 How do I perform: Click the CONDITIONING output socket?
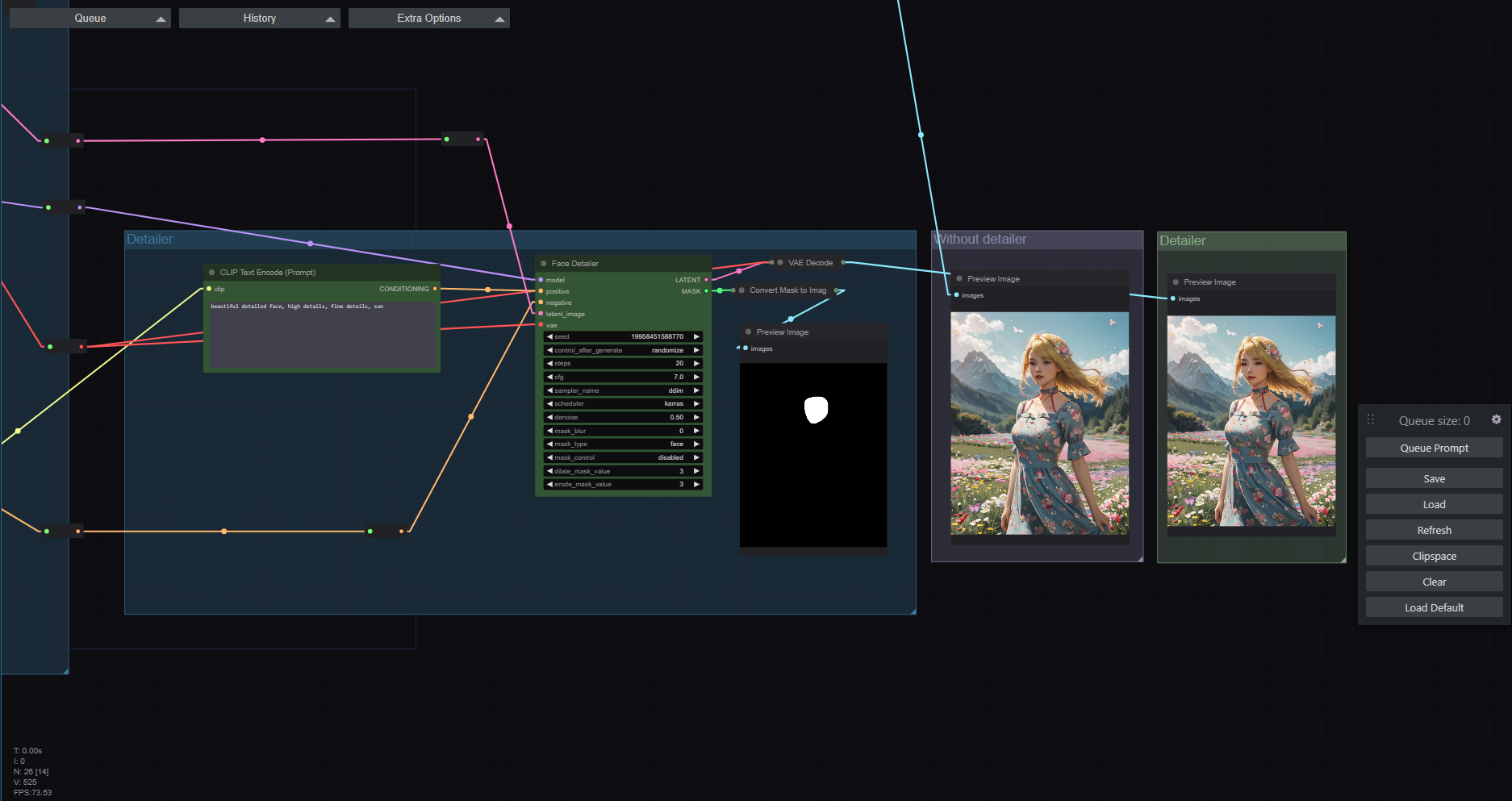point(435,289)
